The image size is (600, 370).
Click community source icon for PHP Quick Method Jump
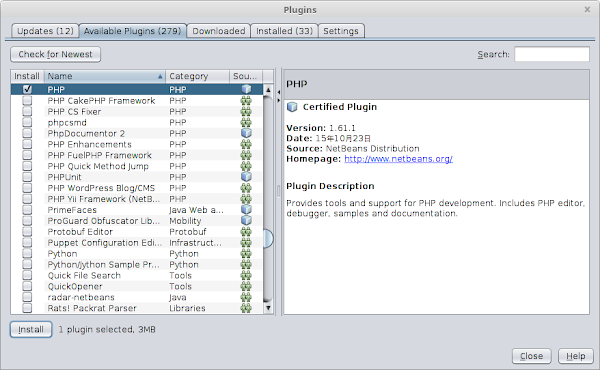click(x=246, y=166)
